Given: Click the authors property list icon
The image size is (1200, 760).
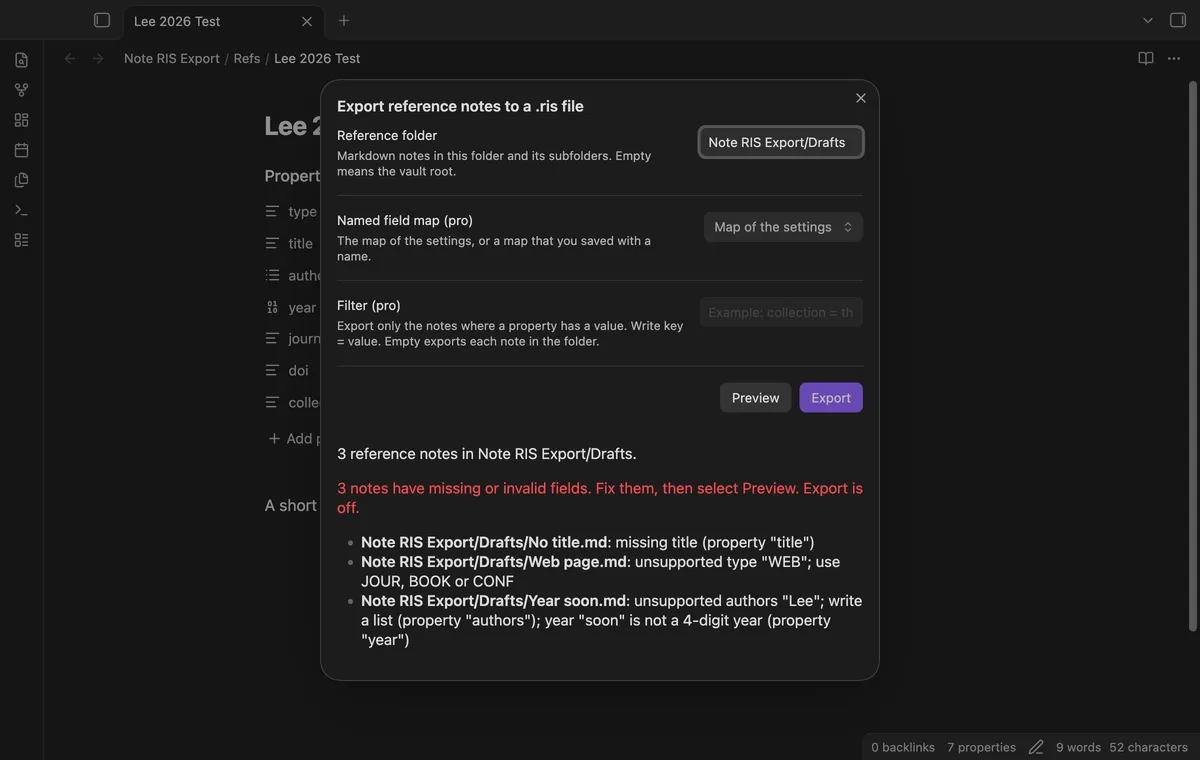Looking at the screenshot, I should click(272, 275).
